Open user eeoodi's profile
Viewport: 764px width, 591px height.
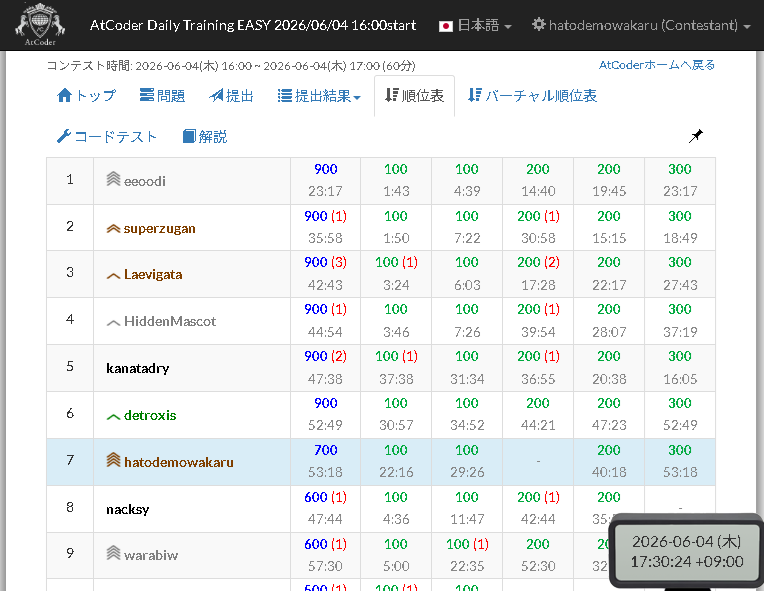[x=145, y=181]
